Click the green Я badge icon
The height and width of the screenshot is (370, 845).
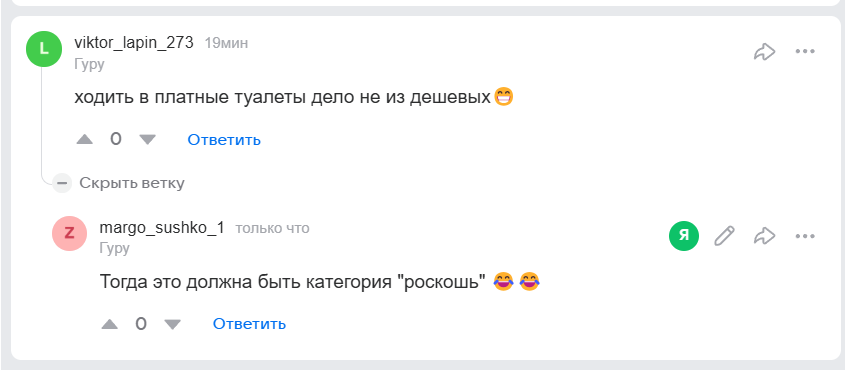pos(684,236)
